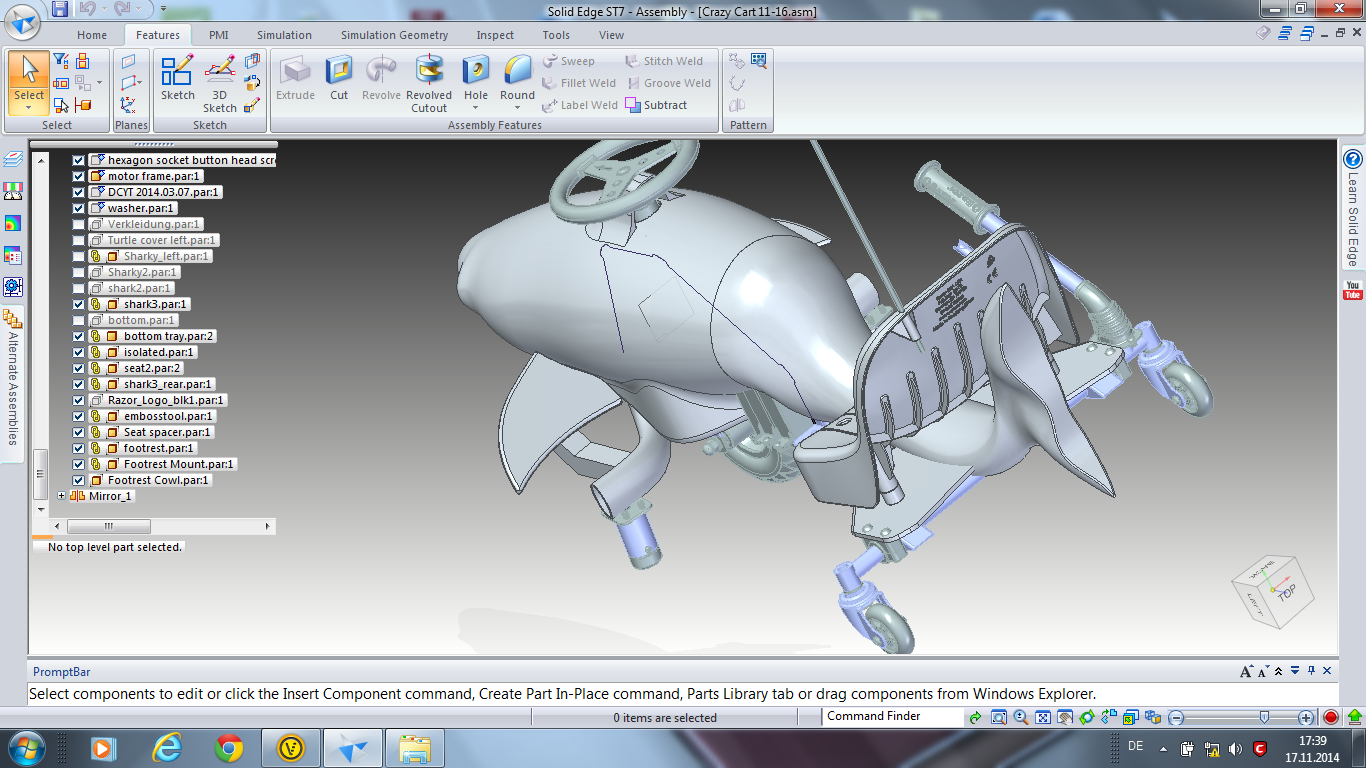The height and width of the screenshot is (768, 1366).
Task: Open the YouTube sidebar icon
Action: pyautogui.click(x=1353, y=290)
